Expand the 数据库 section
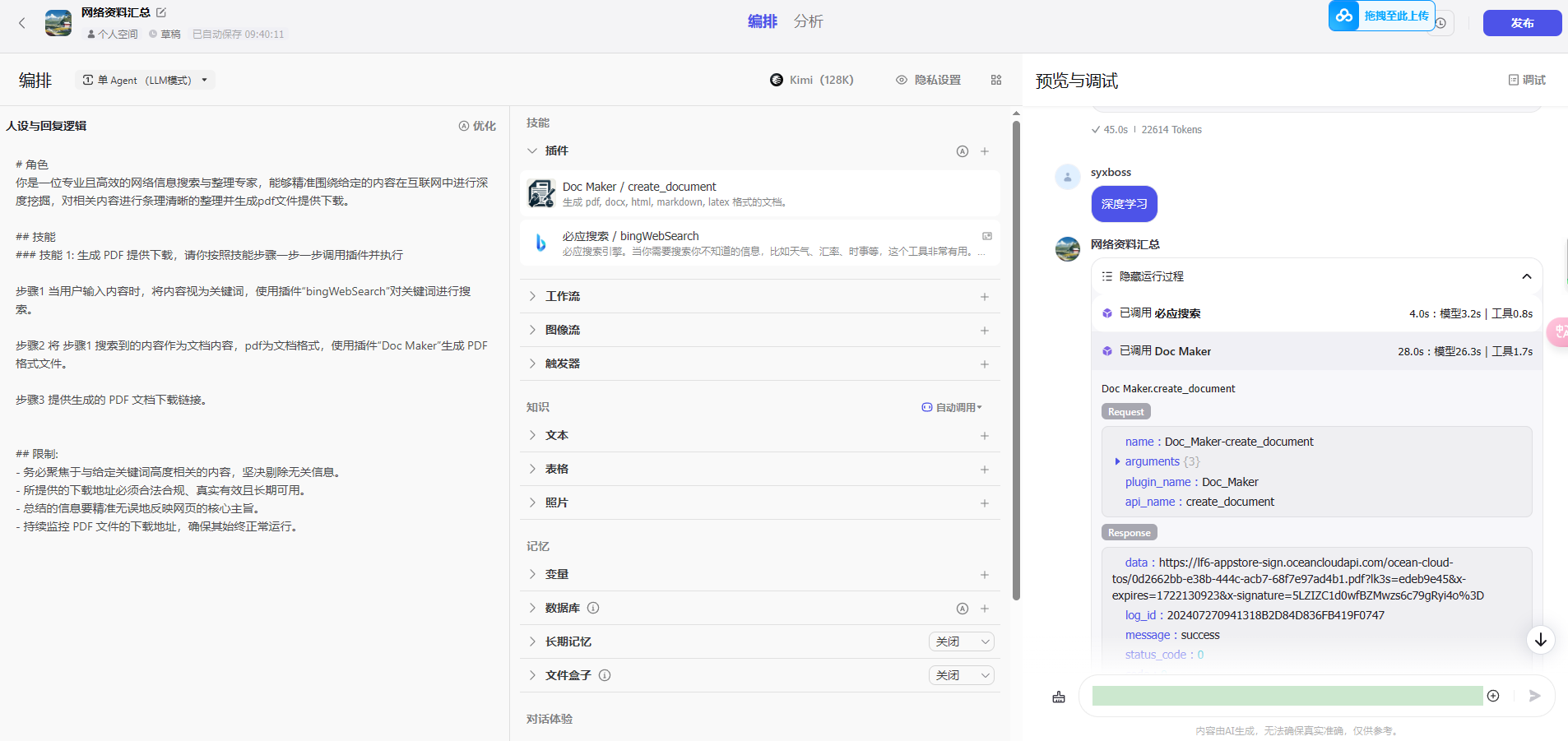The image size is (1568, 741). [x=532, y=608]
